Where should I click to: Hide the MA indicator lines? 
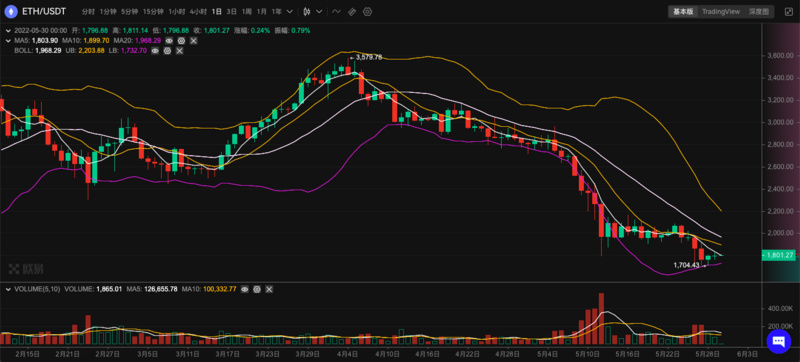tap(169, 40)
